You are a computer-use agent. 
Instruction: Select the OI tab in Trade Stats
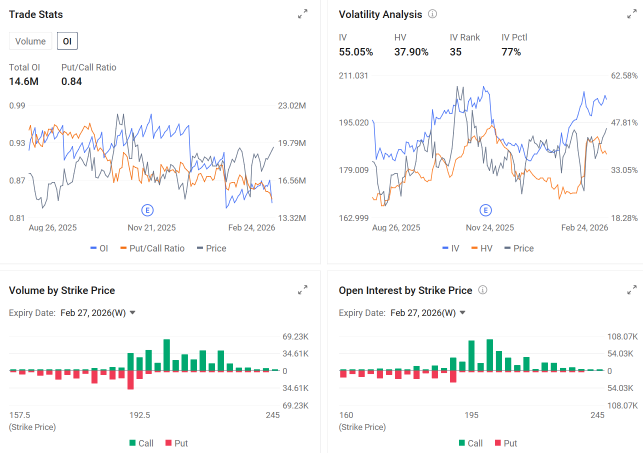coord(67,41)
